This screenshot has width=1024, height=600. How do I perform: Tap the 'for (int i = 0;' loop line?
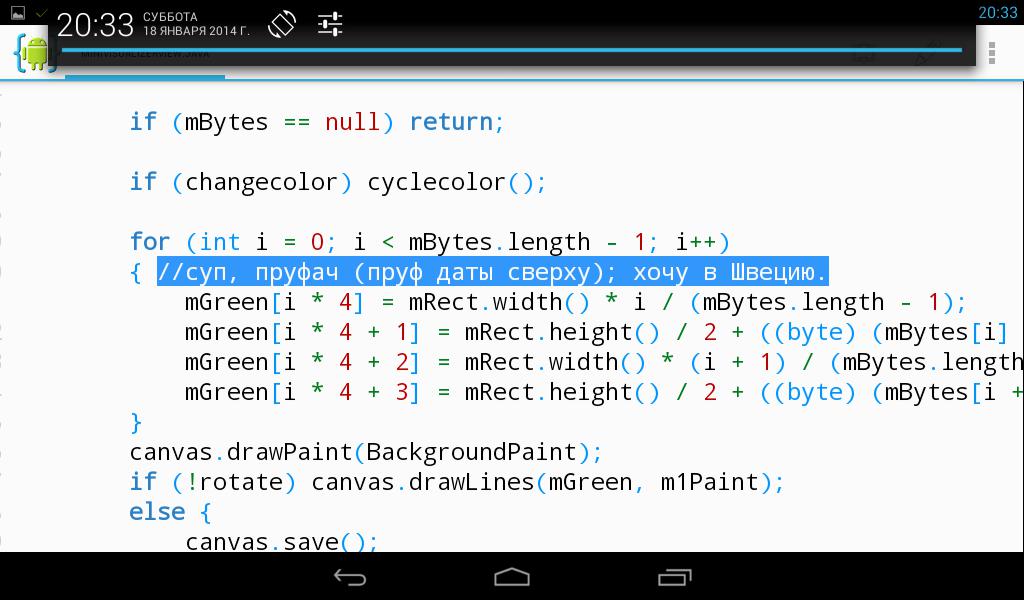tap(430, 242)
